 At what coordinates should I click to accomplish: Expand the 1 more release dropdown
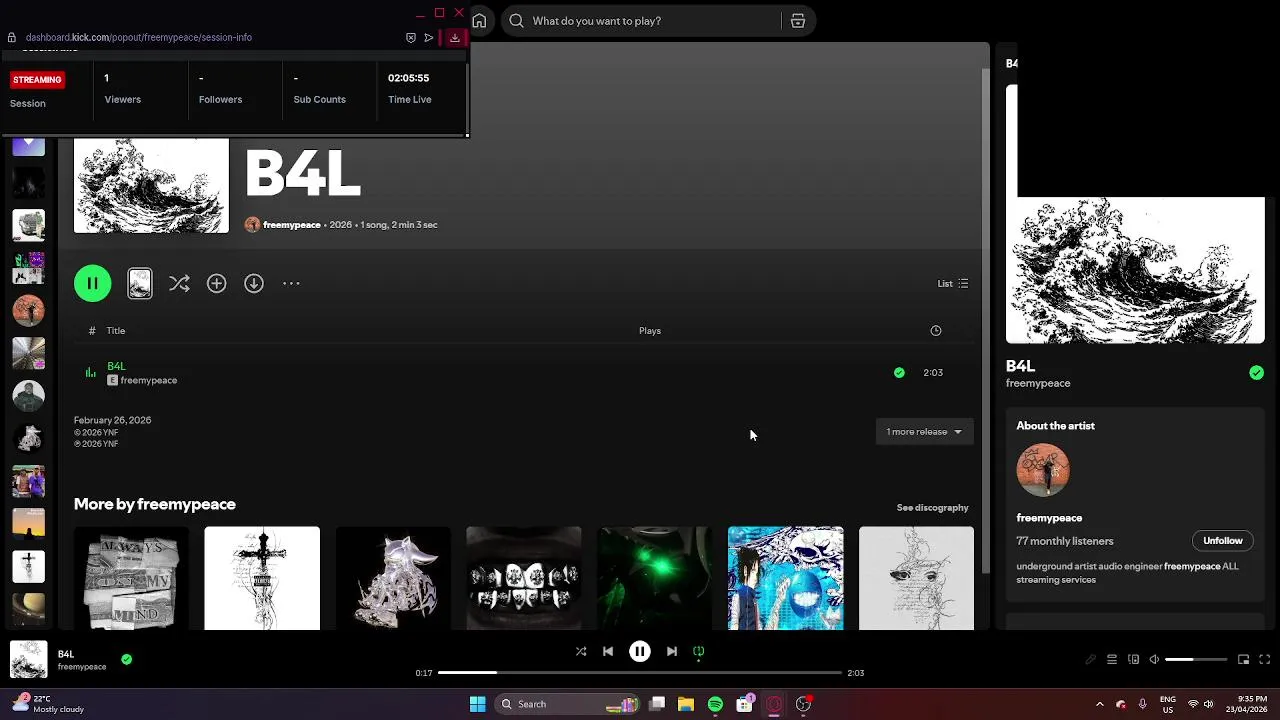pyautogui.click(x=924, y=432)
